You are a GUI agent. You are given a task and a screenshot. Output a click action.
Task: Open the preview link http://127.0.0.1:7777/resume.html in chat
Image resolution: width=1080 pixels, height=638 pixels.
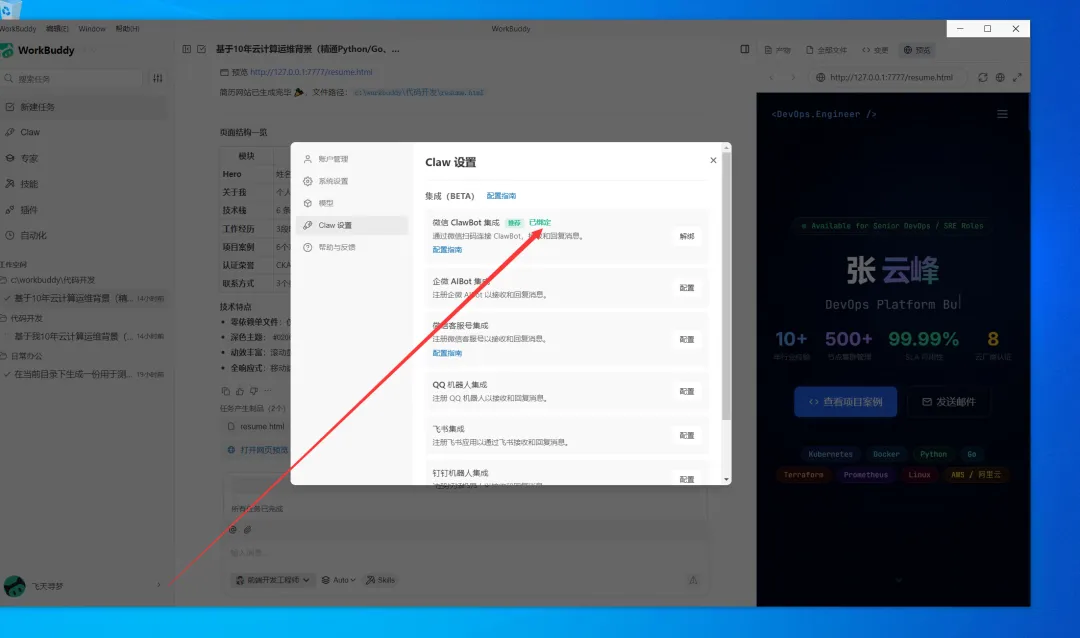pyautogui.click(x=311, y=72)
